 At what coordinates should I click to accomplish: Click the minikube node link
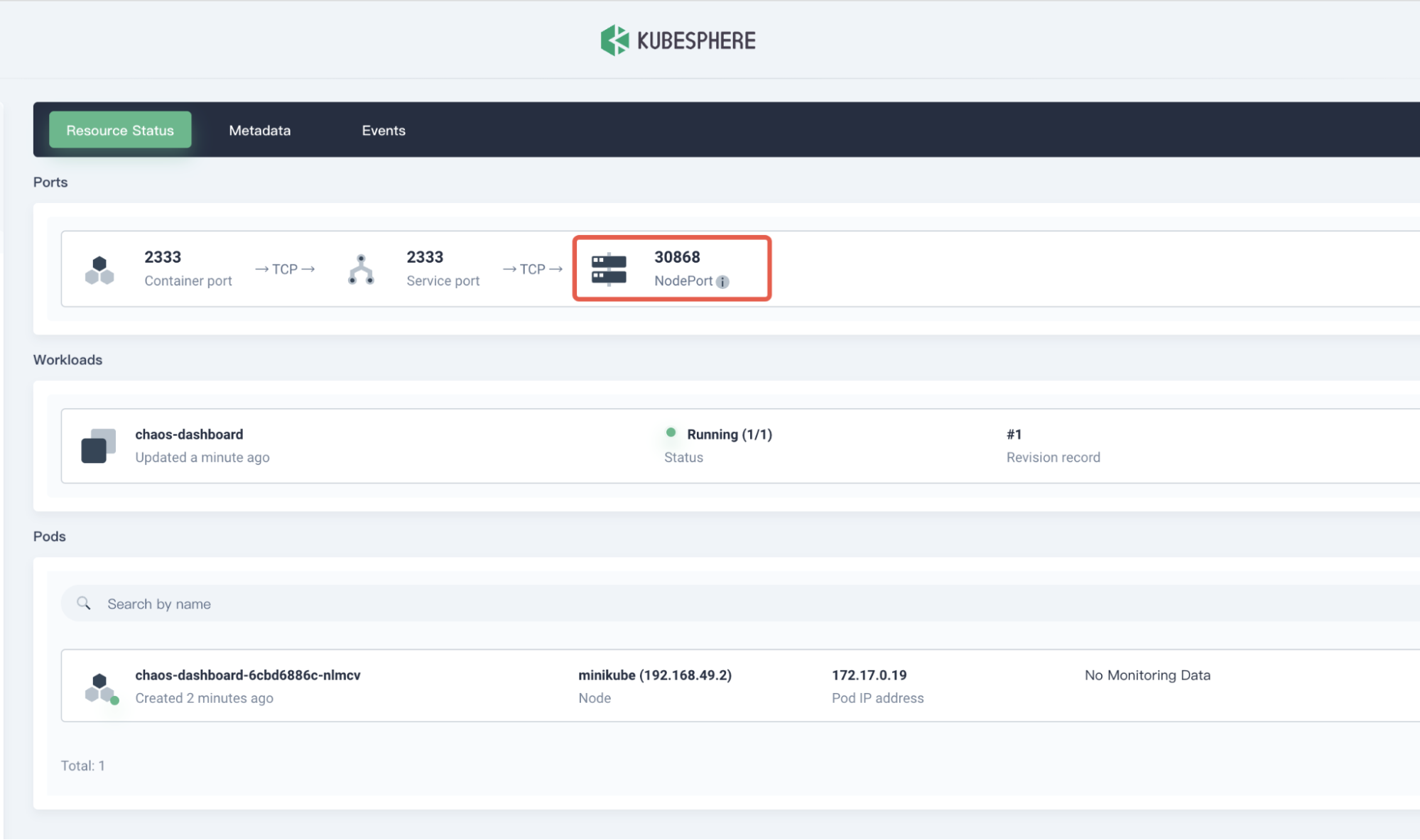coord(654,675)
